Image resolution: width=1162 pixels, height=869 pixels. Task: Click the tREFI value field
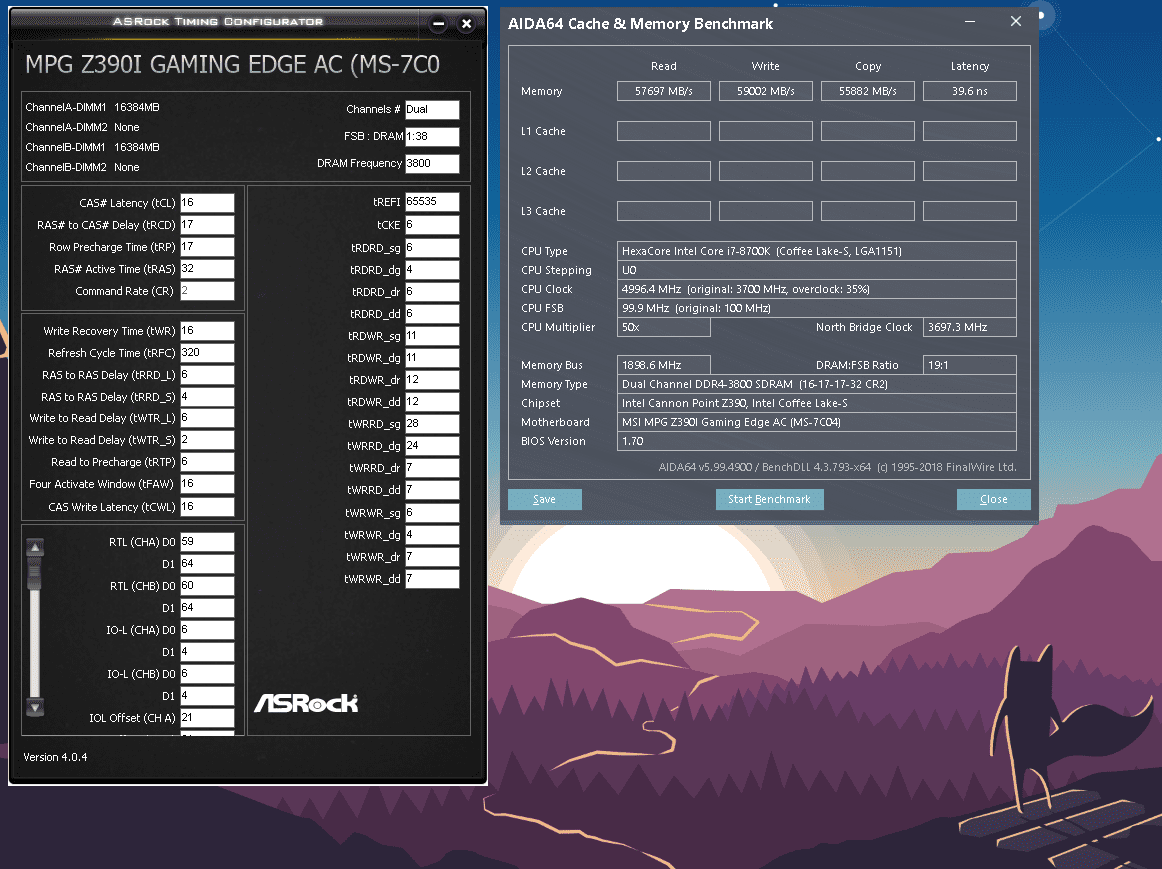click(x=432, y=202)
